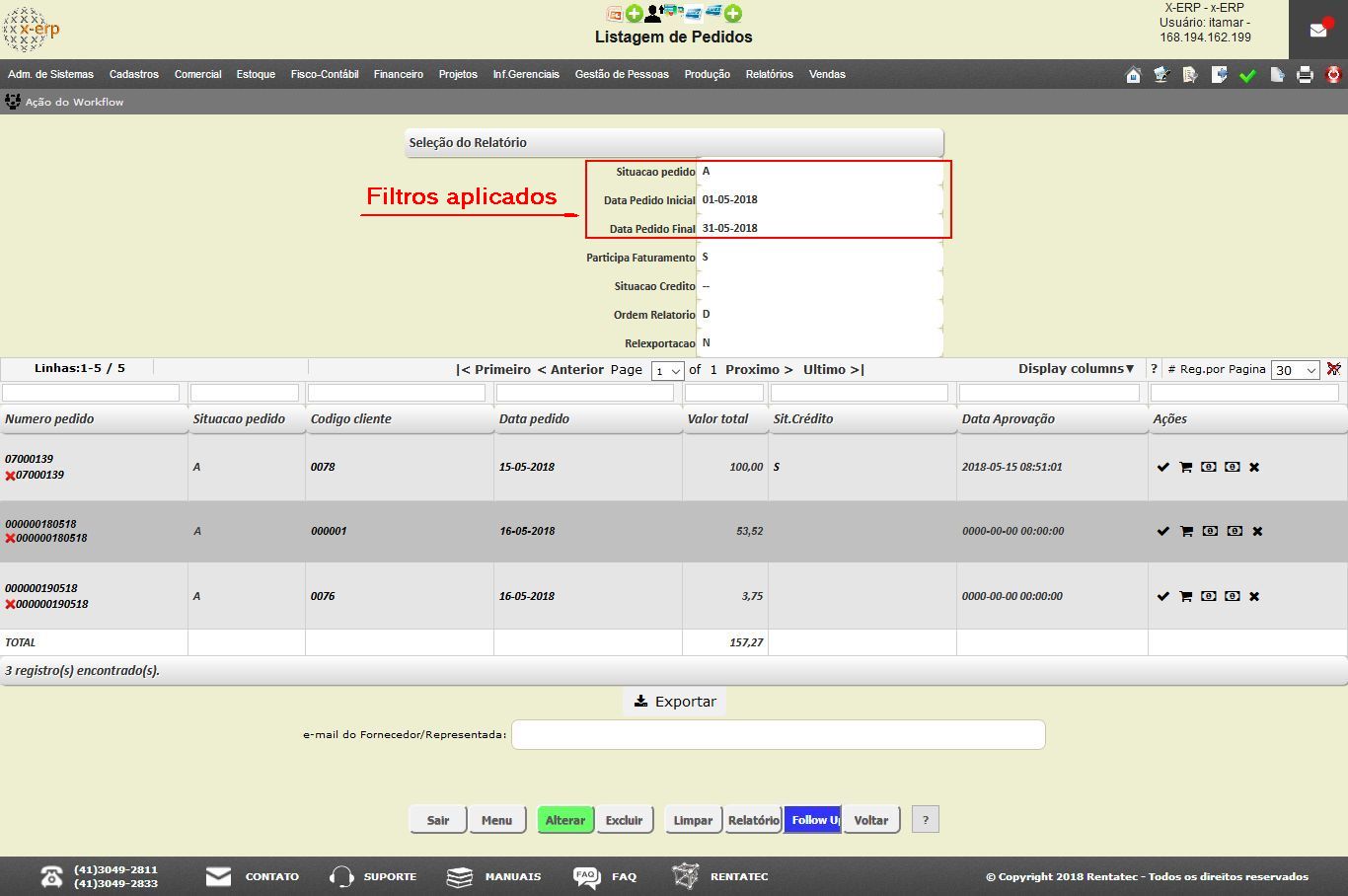Click the green Alterar button
Viewport: 1348px width, 896px height.
tap(565, 820)
